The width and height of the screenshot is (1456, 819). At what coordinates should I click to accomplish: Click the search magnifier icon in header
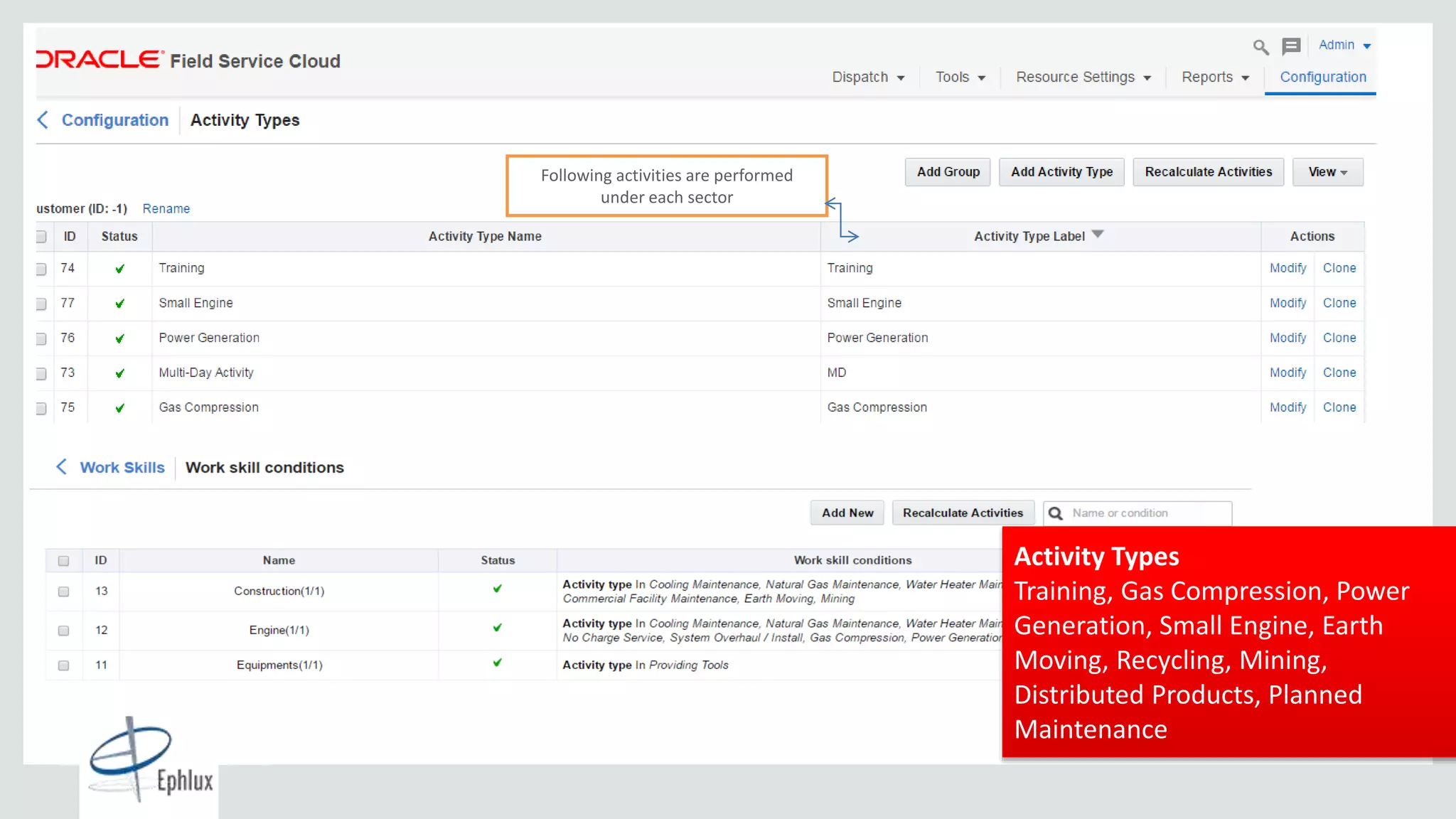(x=1260, y=47)
